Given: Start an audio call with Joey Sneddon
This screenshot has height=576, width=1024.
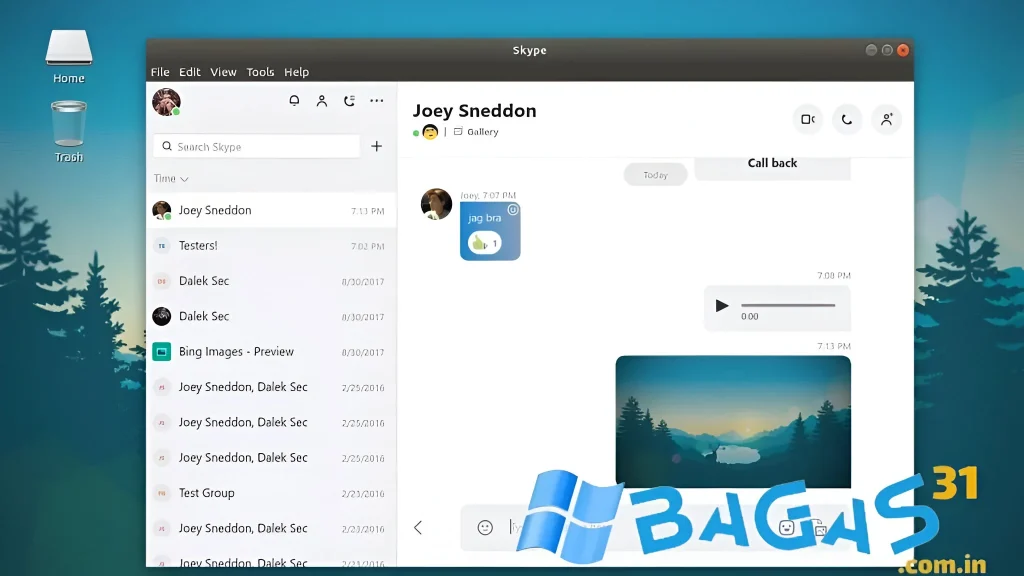Looking at the screenshot, I should tap(847, 120).
